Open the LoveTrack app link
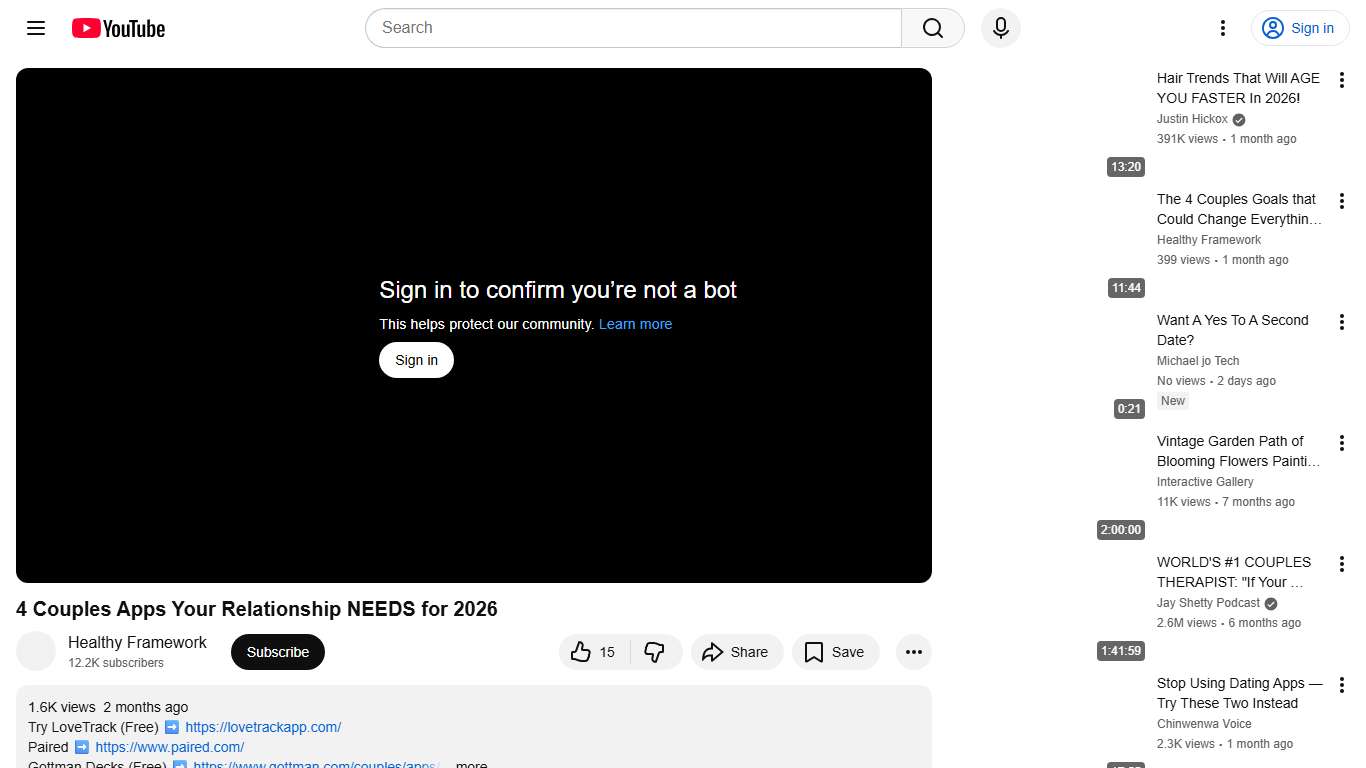Viewport: 1366px width, 768px height. [x=262, y=727]
